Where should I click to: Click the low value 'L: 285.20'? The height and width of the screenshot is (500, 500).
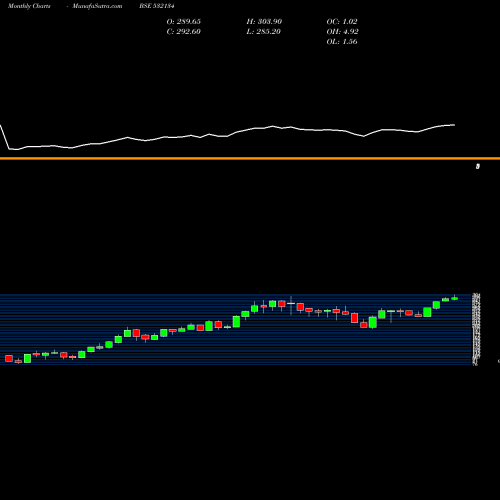point(263,32)
